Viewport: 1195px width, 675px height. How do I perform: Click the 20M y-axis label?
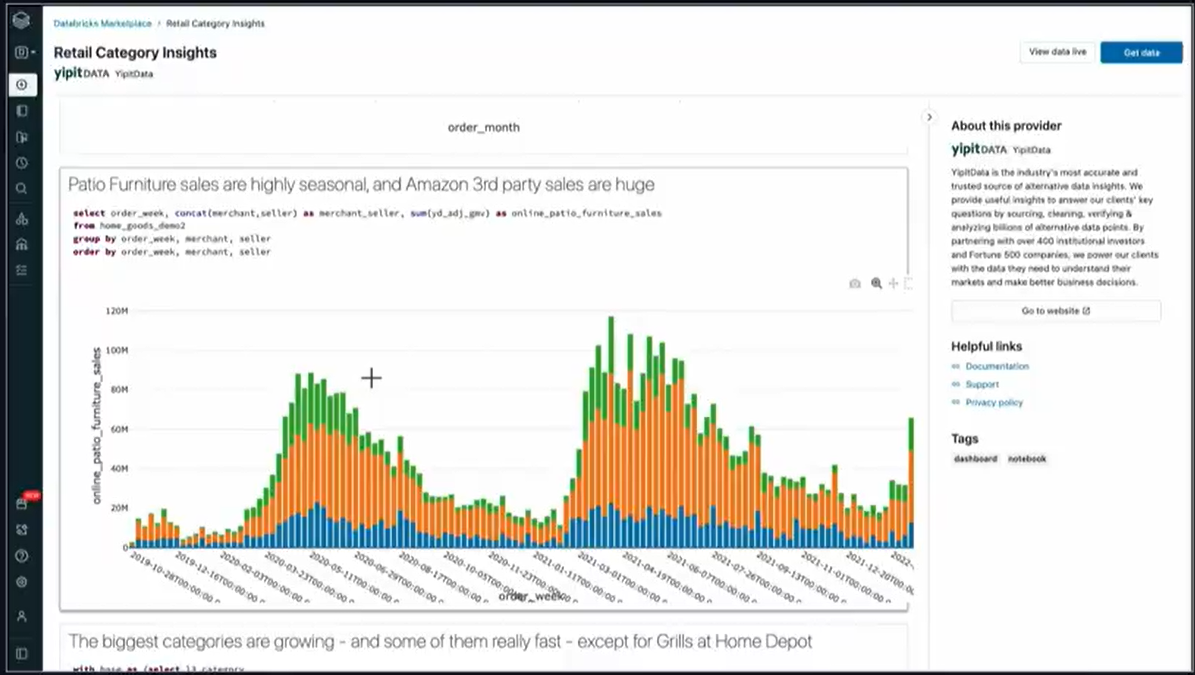pos(119,507)
